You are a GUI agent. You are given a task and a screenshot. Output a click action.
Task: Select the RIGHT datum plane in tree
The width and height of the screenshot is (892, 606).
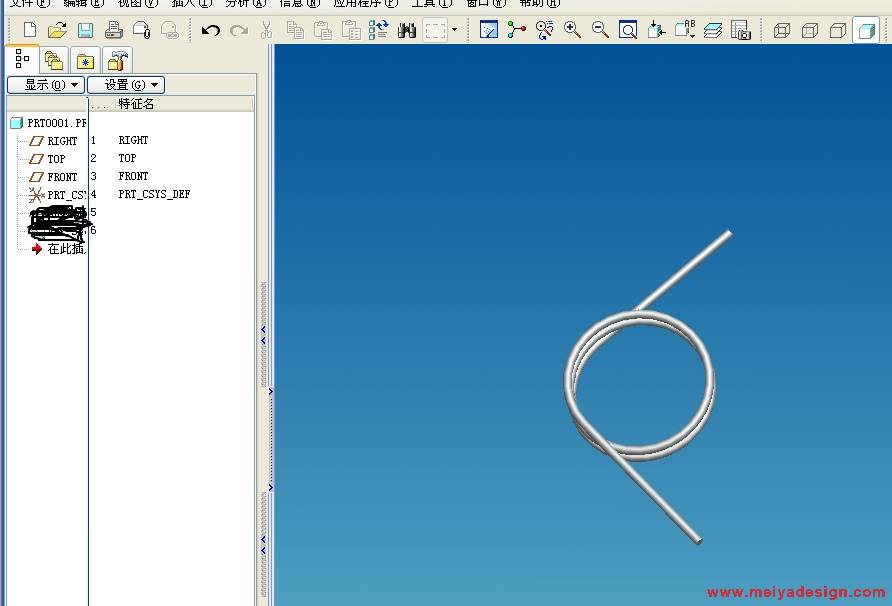[x=61, y=141]
